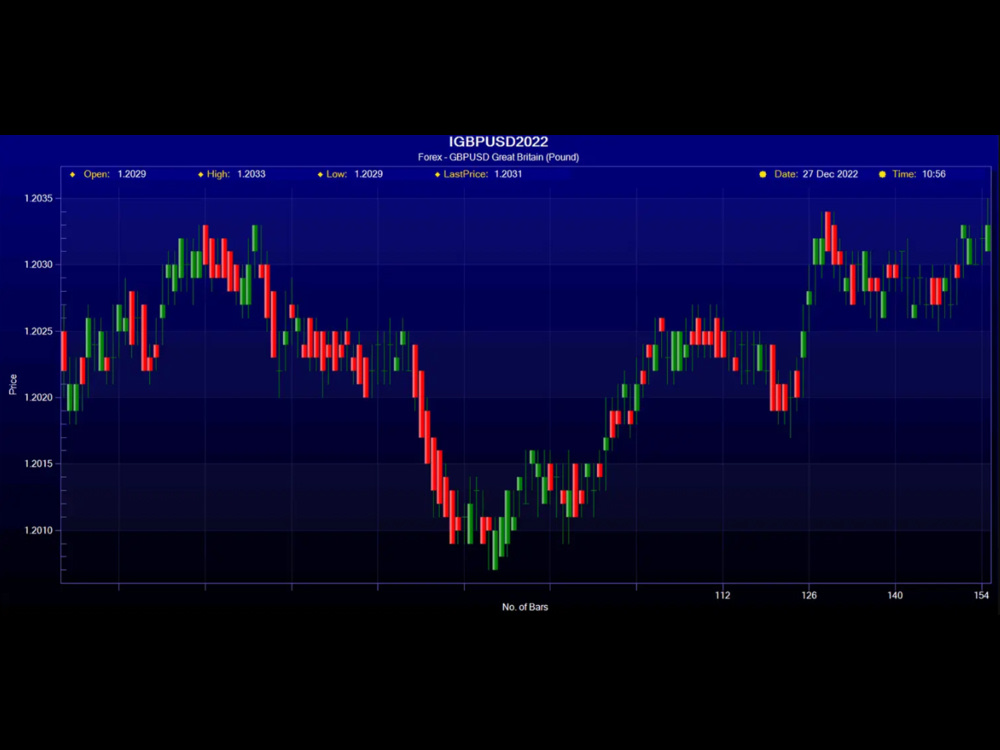Click the 112 bar axis label
This screenshot has height=750, width=1000.
tap(723, 596)
